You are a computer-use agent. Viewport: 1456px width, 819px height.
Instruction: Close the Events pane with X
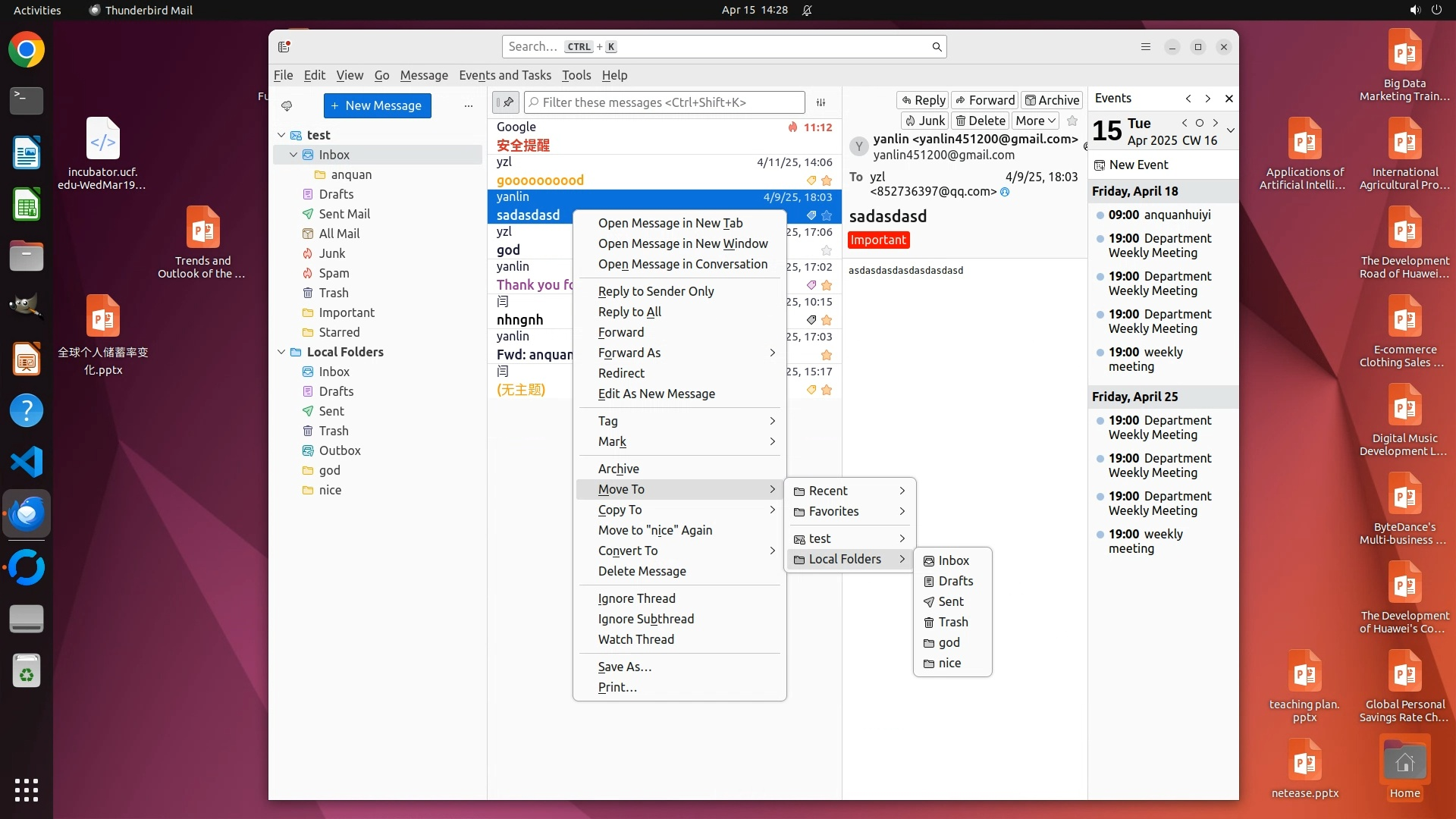(1228, 99)
